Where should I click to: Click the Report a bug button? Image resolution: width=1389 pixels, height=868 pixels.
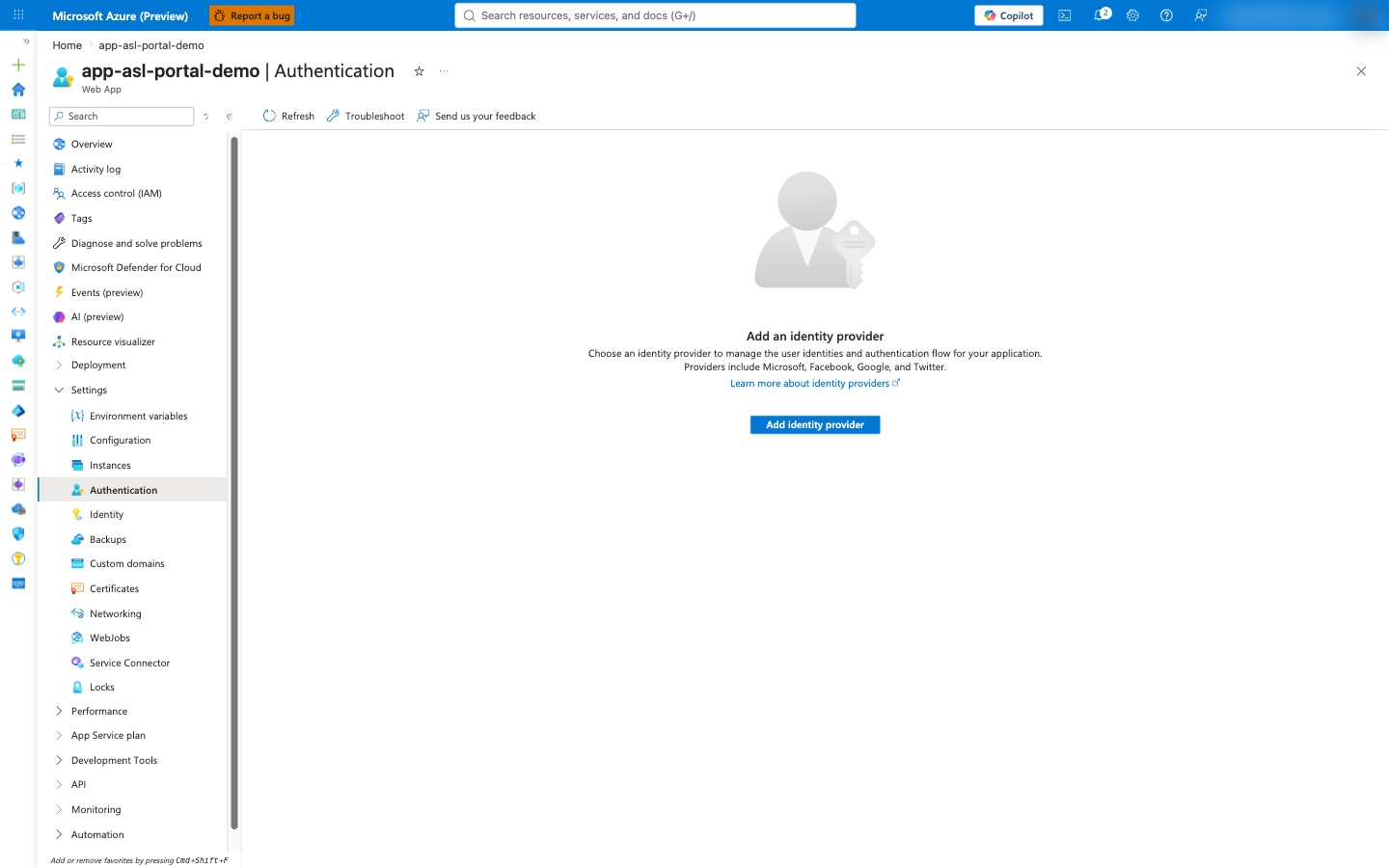click(252, 15)
